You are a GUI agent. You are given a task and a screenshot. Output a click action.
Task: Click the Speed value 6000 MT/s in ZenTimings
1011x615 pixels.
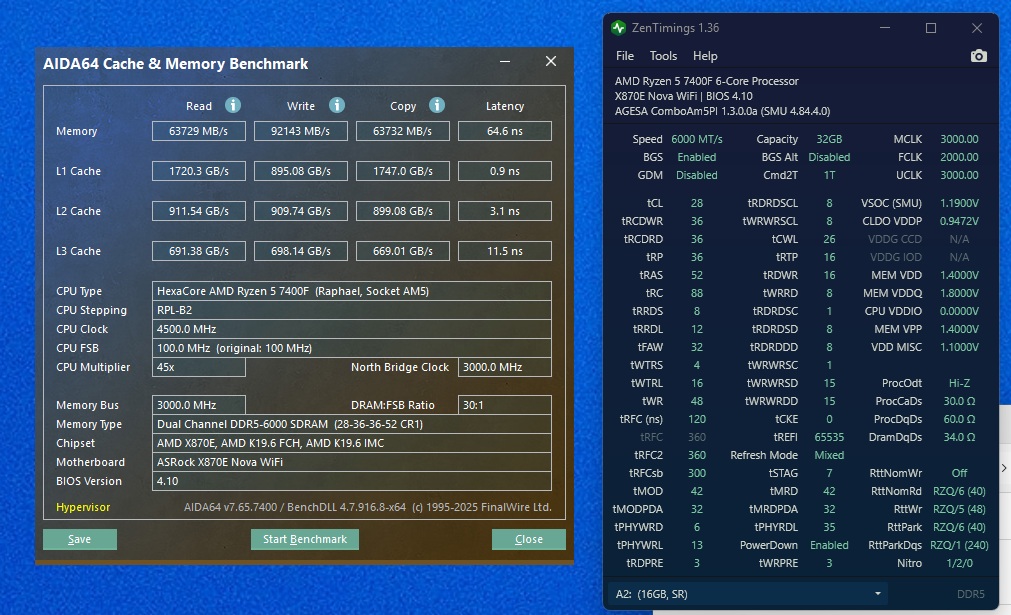point(696,139)
